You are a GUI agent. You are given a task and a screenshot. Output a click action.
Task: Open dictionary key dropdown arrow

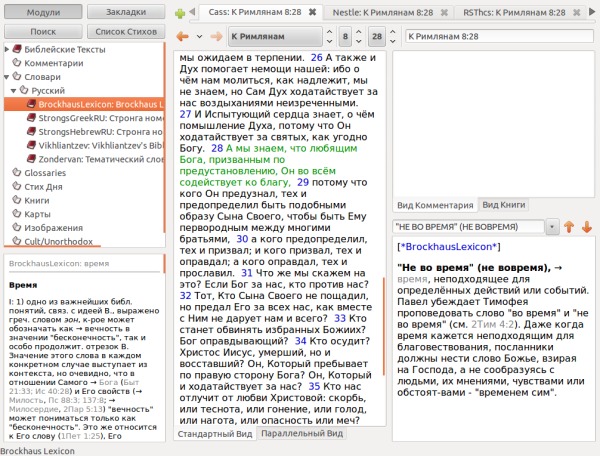[552, 227]
